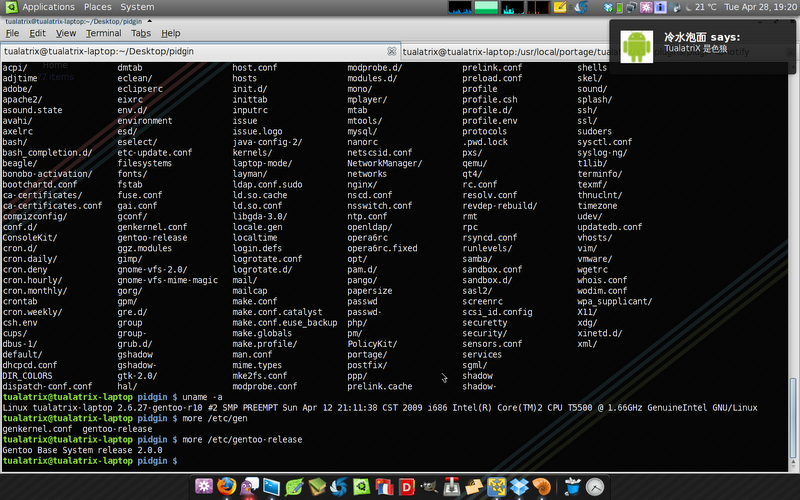The image size is (800, 500).
Task: Click the notification bubble from 冷水泡面
Action: 704,44
